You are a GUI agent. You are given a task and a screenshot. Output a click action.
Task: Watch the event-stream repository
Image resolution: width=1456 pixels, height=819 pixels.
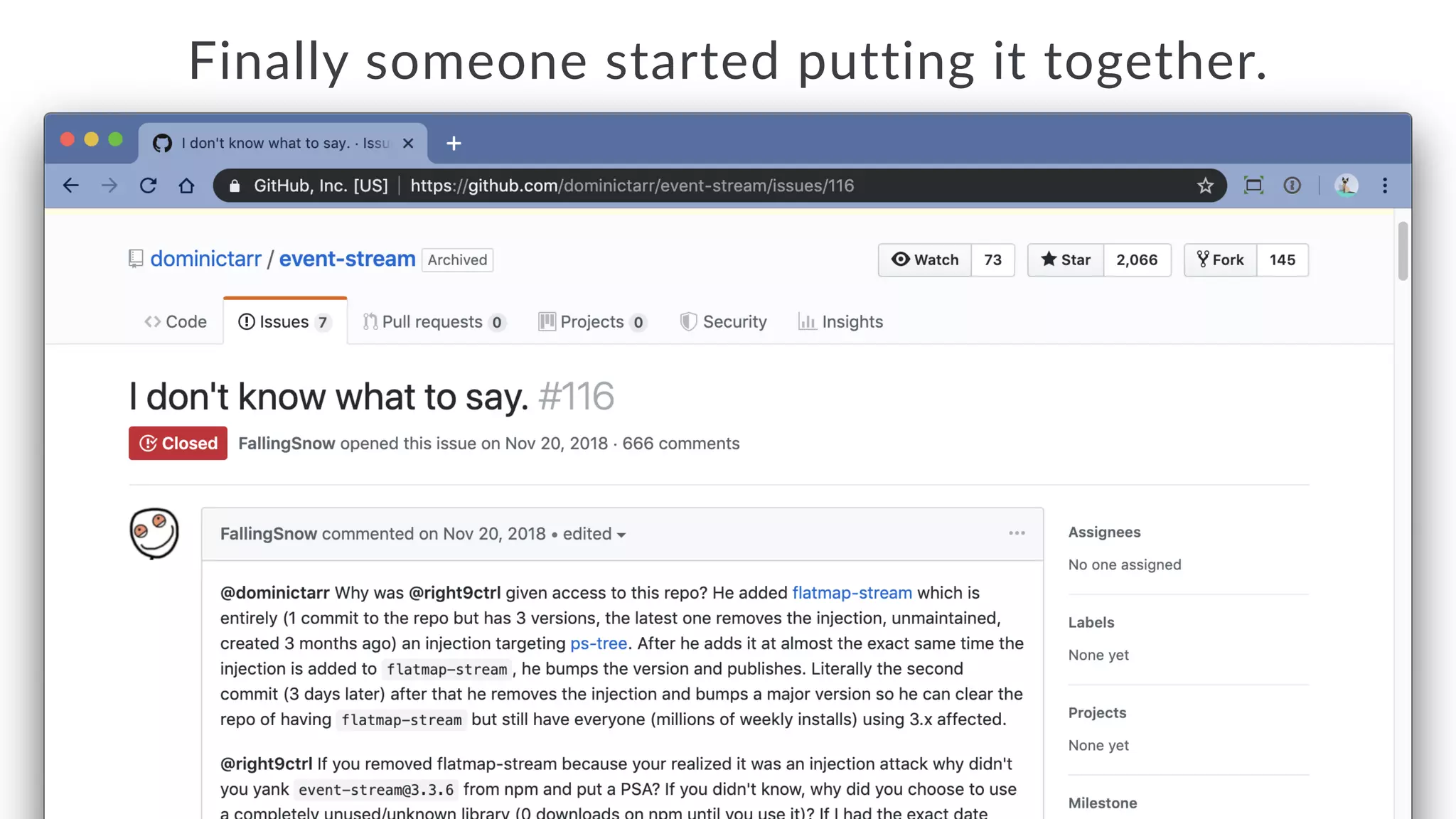coord(925,260)
